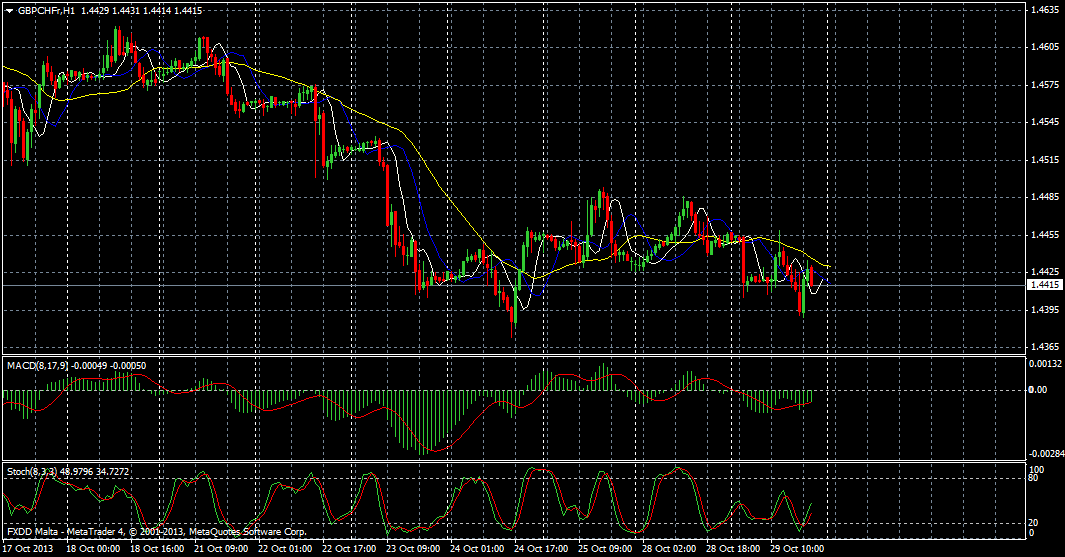Click the FXDD Malta MetaTrader 4 copyright text
This screenshot has height=557, width=1065.
click(x=156, y=532)
